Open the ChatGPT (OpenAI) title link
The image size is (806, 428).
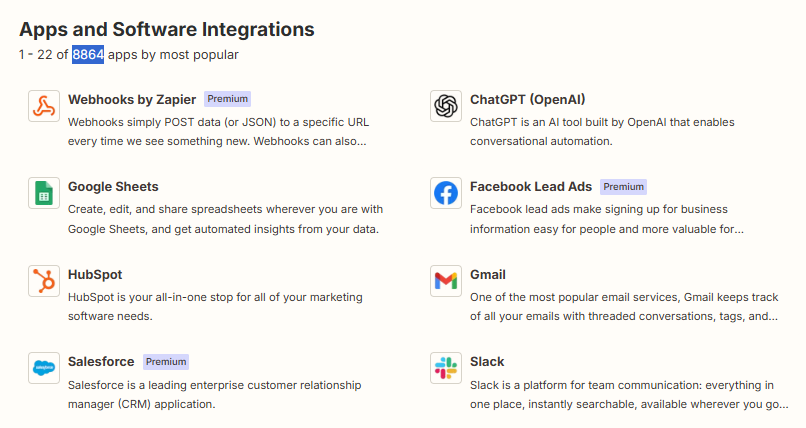tap(527, 99)
